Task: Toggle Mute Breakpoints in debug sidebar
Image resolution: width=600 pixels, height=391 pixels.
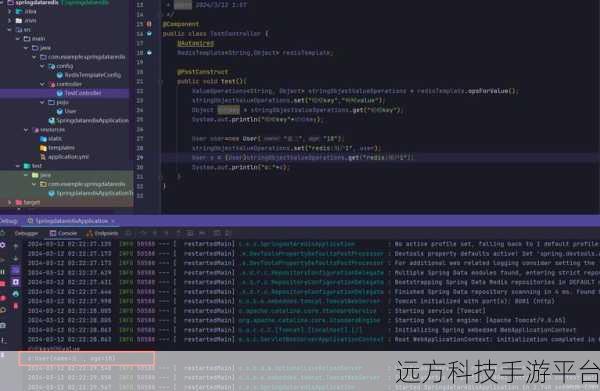Action: click(x=3, y=310)
